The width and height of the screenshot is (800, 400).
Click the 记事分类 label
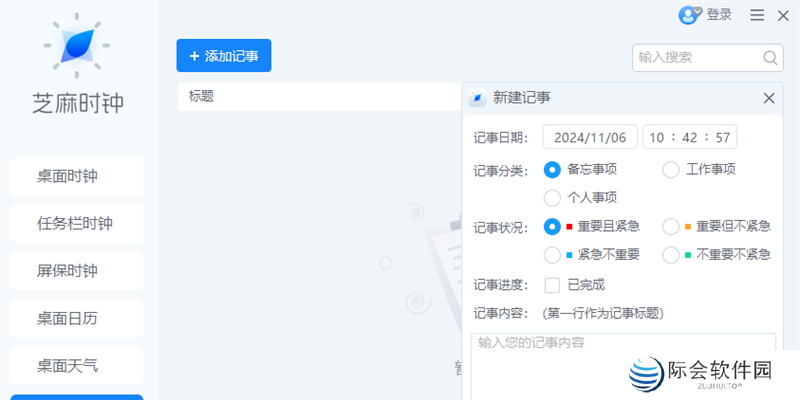pos(501,170)
